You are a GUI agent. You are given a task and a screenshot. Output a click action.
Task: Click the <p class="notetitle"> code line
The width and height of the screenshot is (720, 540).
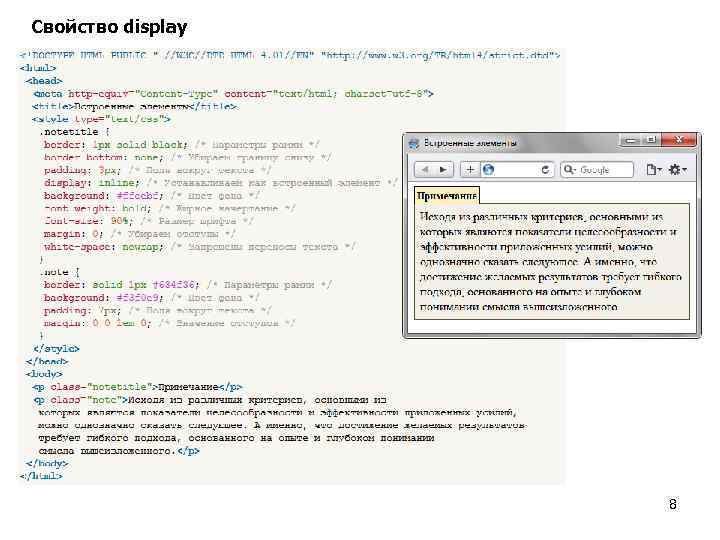(137, 387)
